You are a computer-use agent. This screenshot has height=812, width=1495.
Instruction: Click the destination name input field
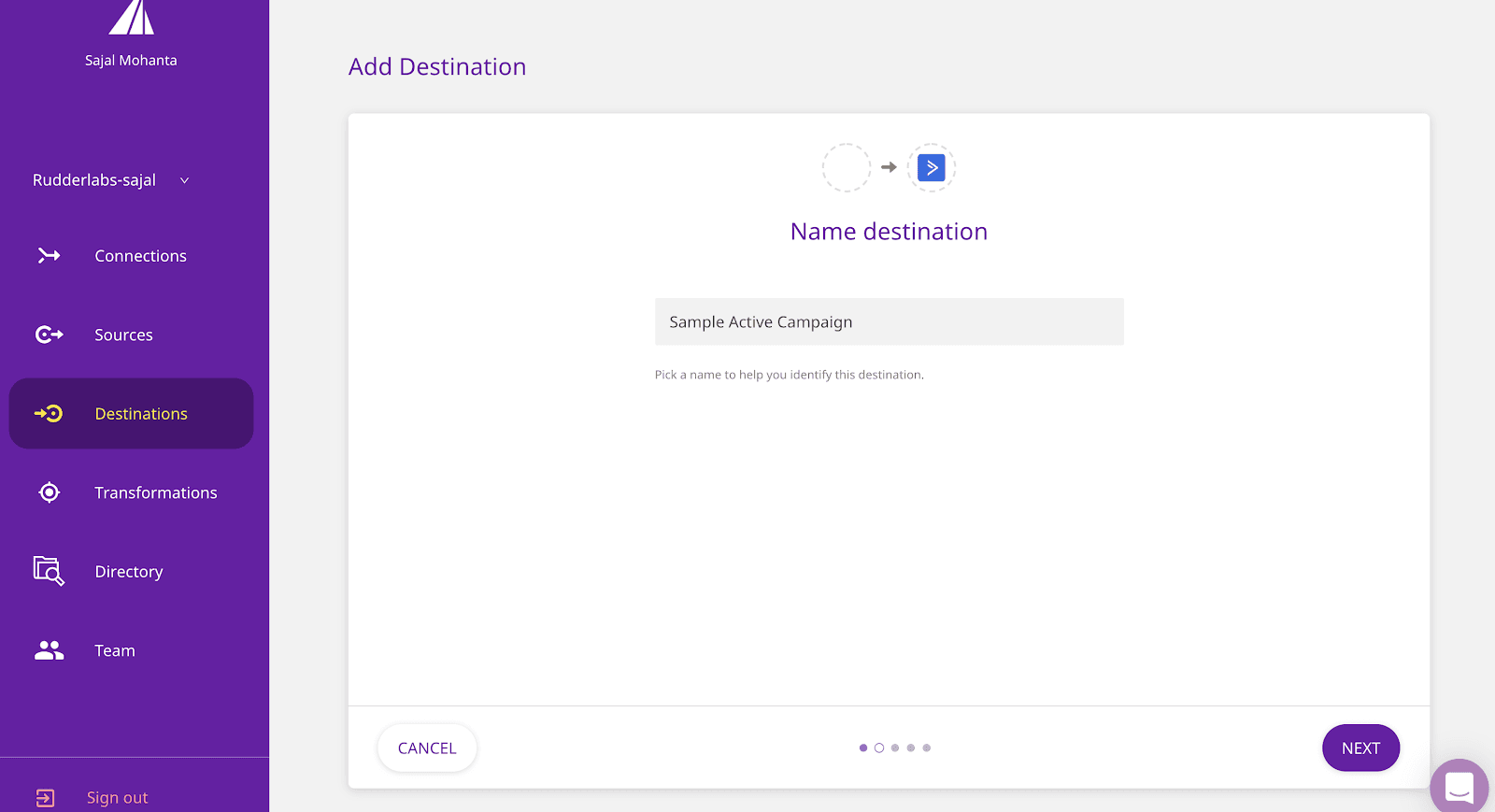(889, 321)
